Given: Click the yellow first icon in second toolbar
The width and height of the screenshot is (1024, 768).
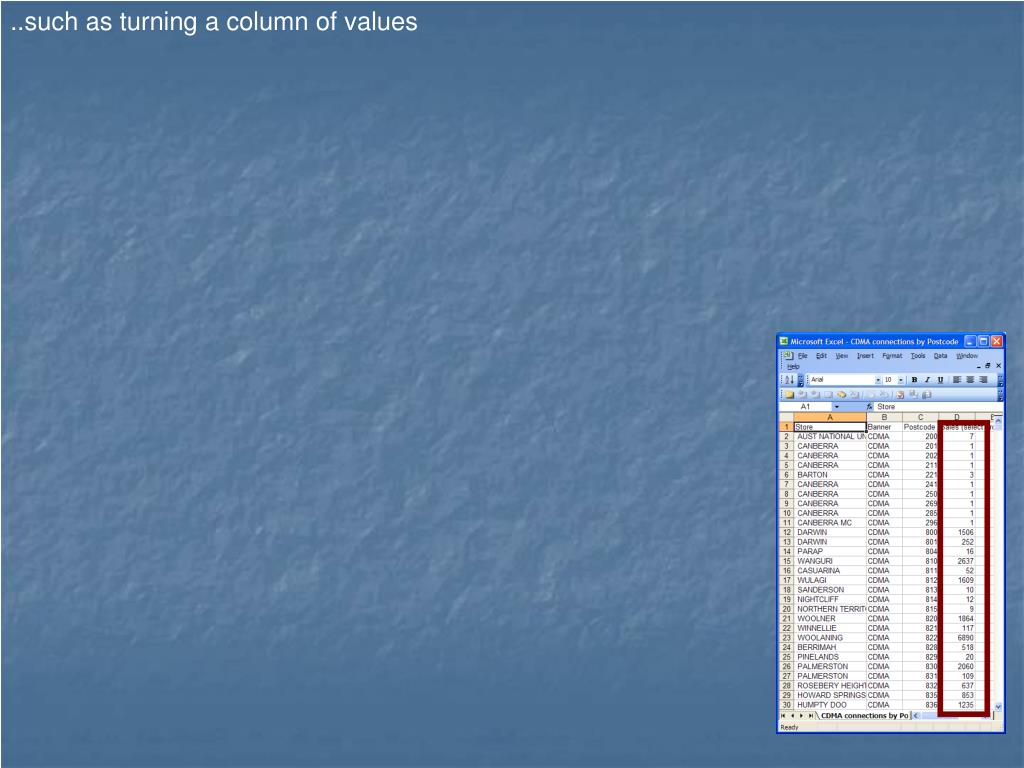Looking at the screenshot, I should [x=790, y=394].
